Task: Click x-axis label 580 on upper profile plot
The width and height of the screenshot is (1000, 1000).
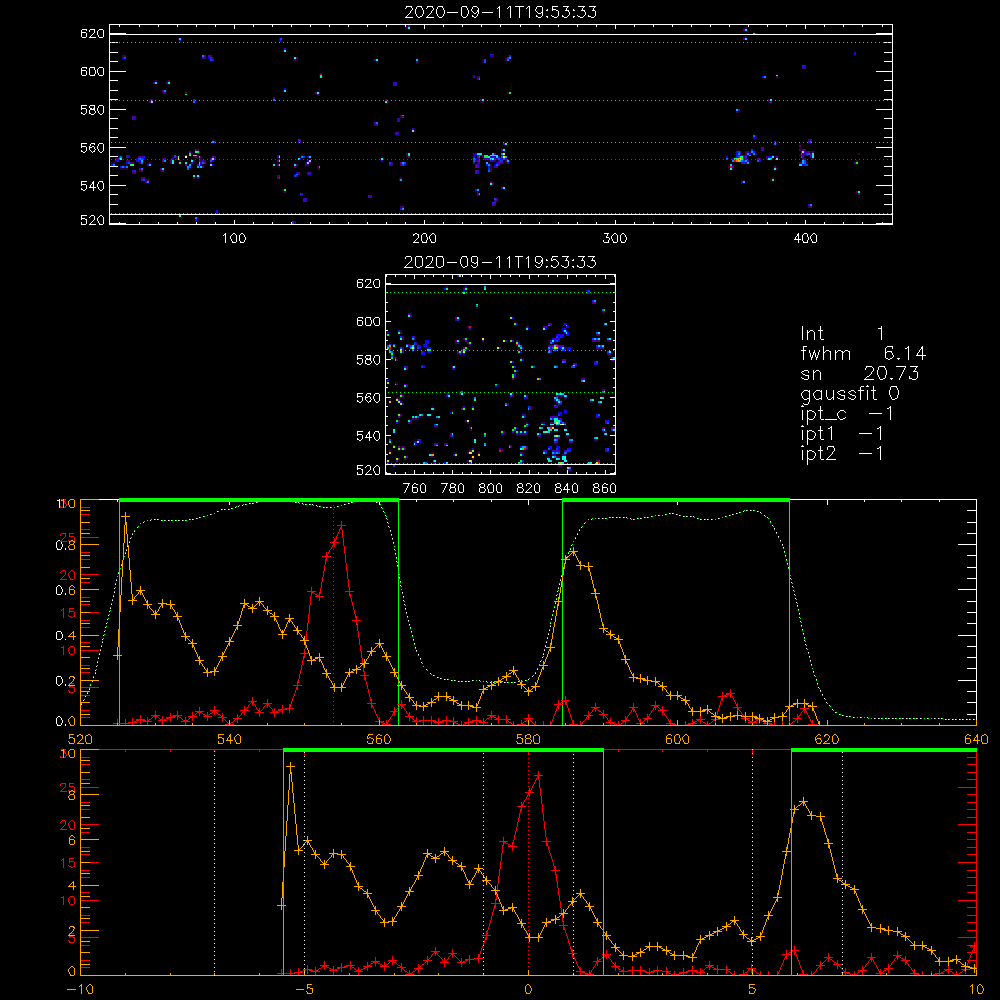Action: pyautogui.click(x=528, y=739)
